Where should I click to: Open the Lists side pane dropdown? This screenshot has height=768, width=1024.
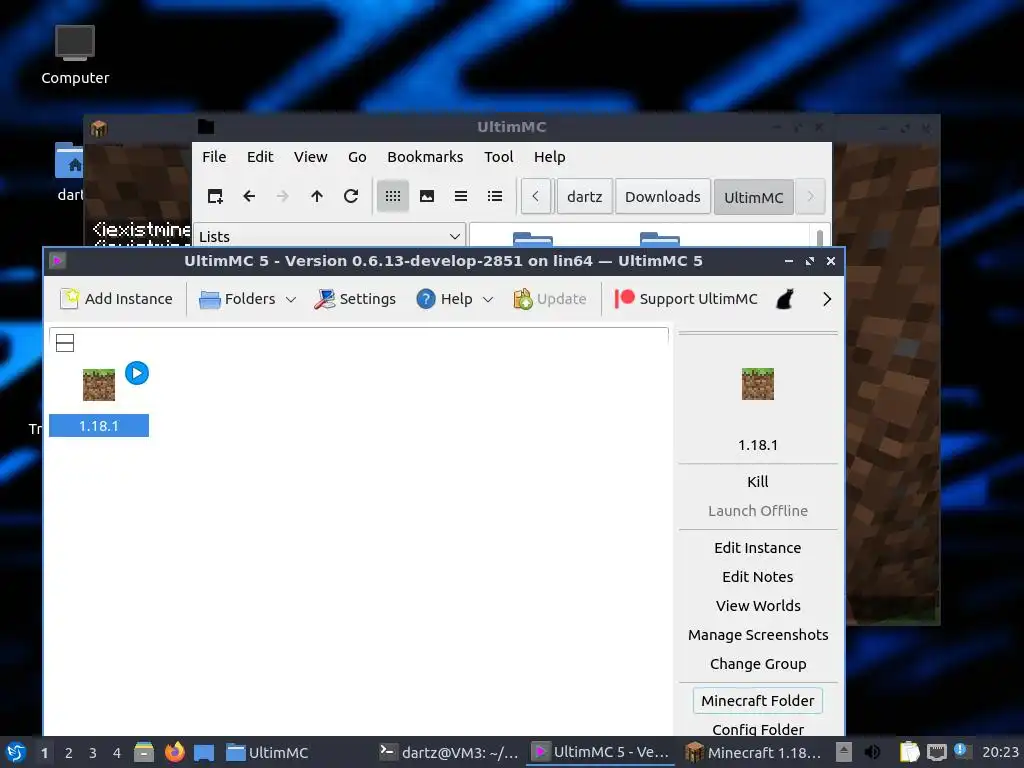[x=329, y=236]
